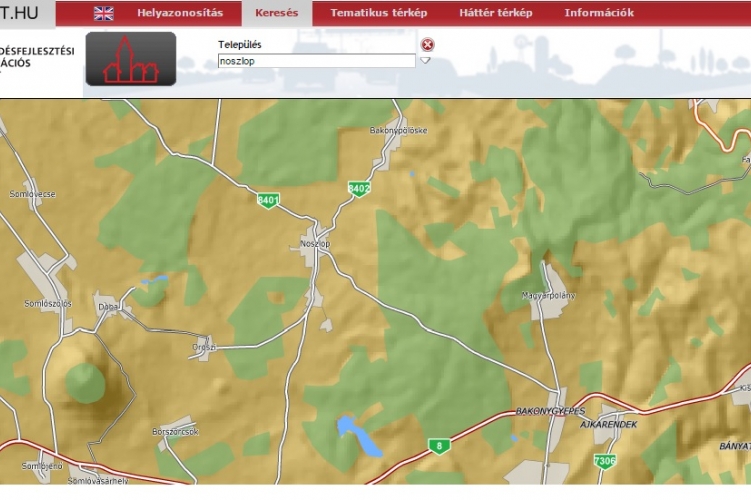
Task: Switch to the Háttér térkép tab
Action: pos(495,13)
